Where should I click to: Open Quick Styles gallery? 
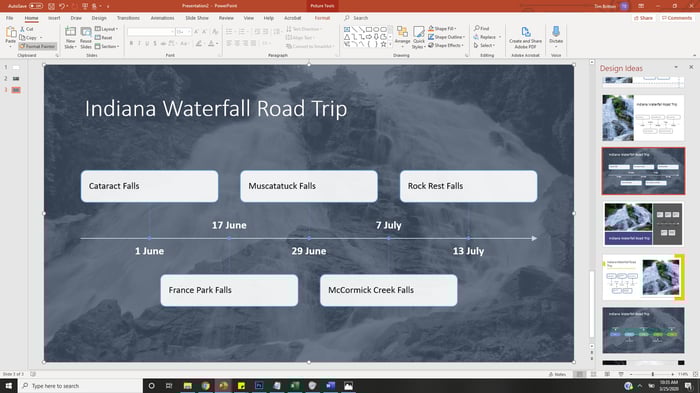click(x=418, y=37)
